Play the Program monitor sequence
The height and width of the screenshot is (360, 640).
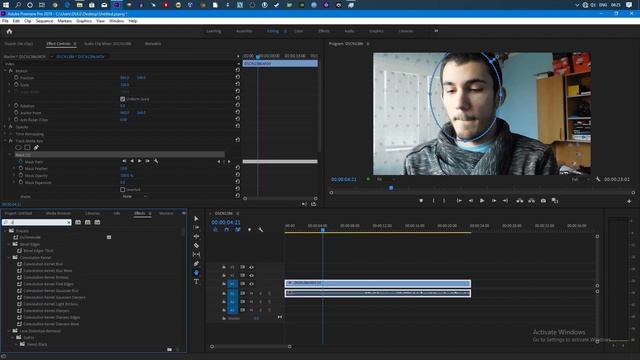pos(482,201)
